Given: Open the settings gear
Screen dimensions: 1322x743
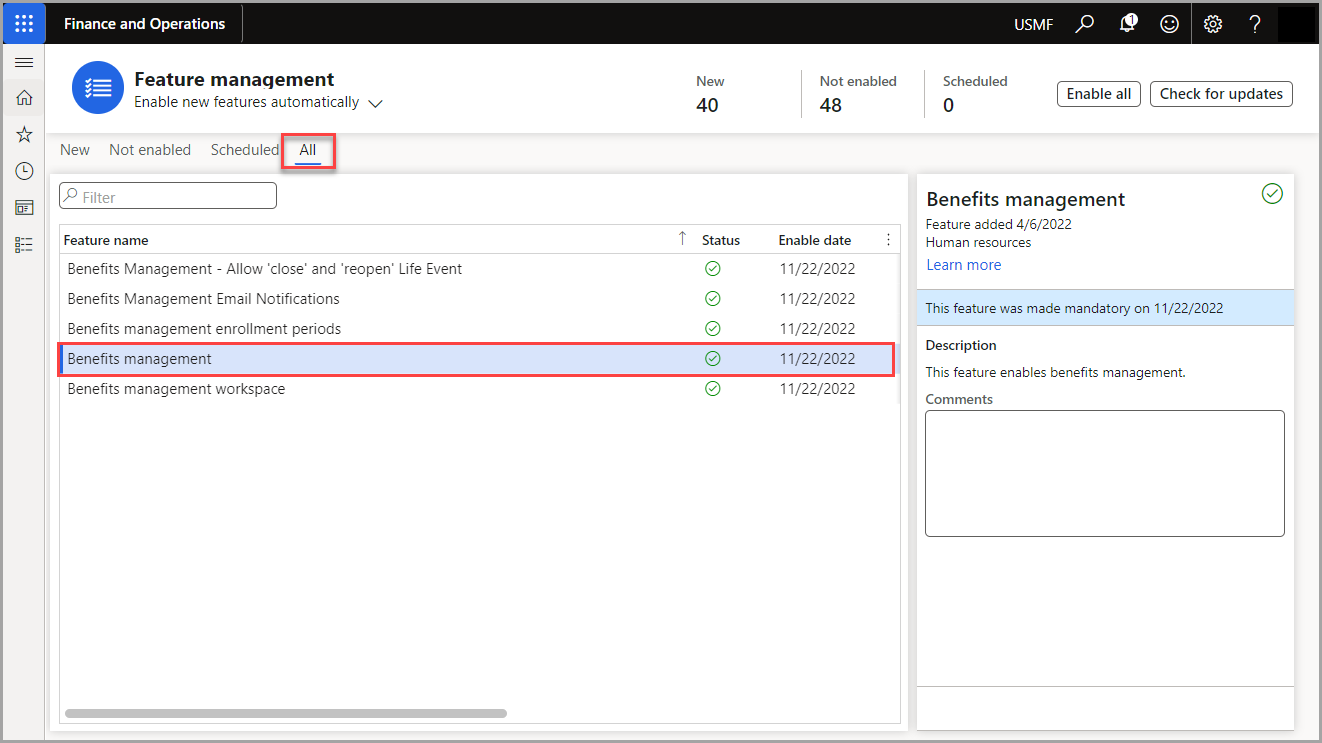Looking at the screenshot, I should [x=1213, y=24].
